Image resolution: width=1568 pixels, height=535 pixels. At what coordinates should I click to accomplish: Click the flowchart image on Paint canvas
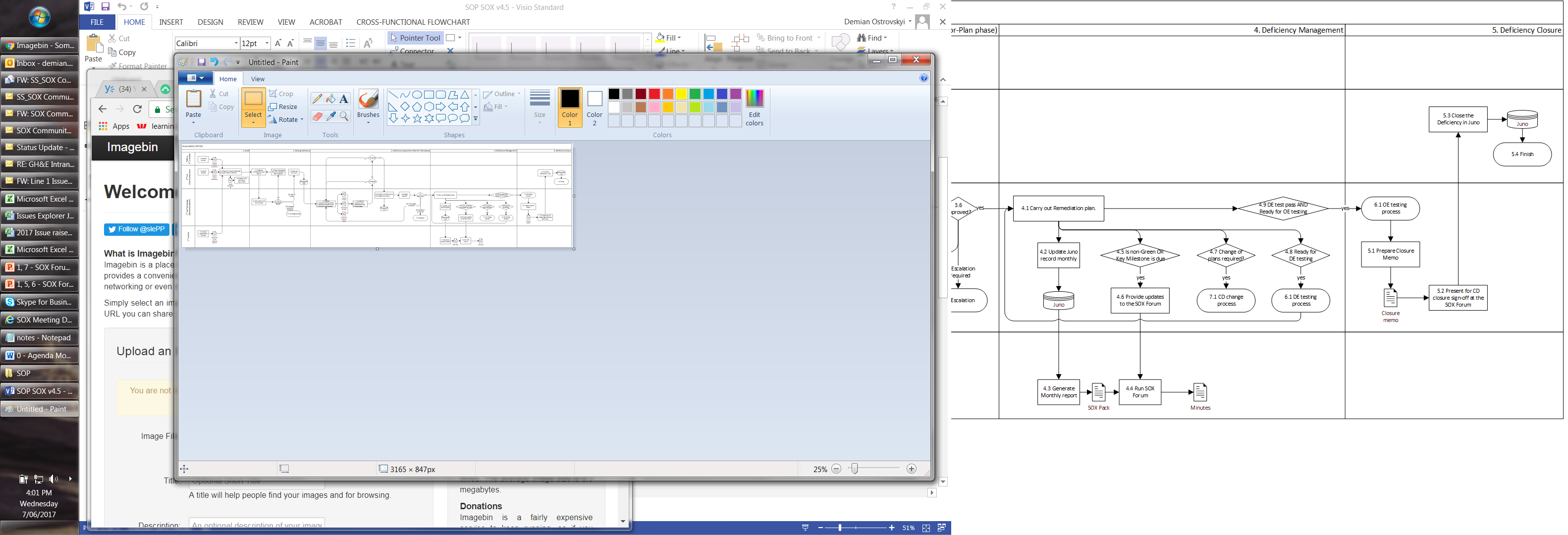(377, 196)
